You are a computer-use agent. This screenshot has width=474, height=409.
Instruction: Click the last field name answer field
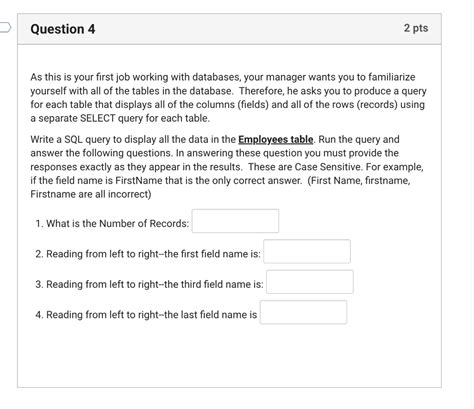click(x=304, y=312)
